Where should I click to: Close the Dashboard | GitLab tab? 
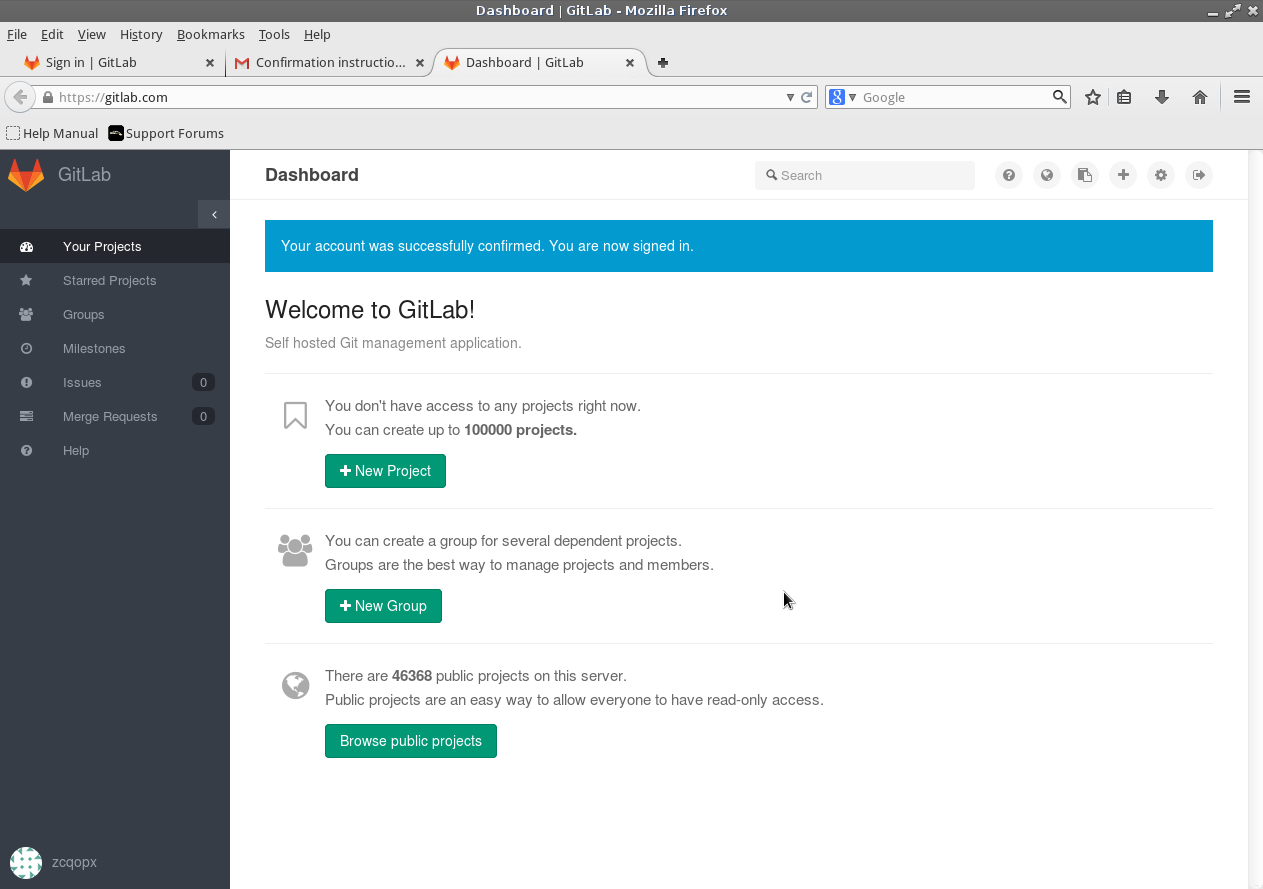click(630, 62)
